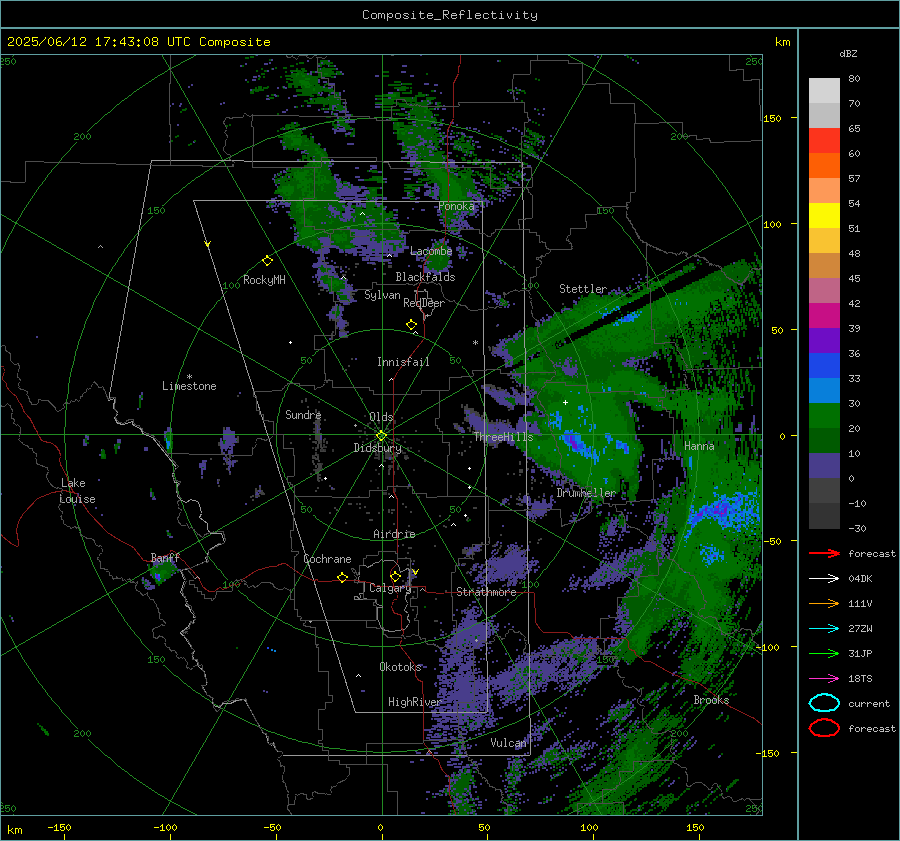900x841 pixels.
Task: Pick the brown 45–48 dBZ swatch
Action: click(x=824, y=265)
